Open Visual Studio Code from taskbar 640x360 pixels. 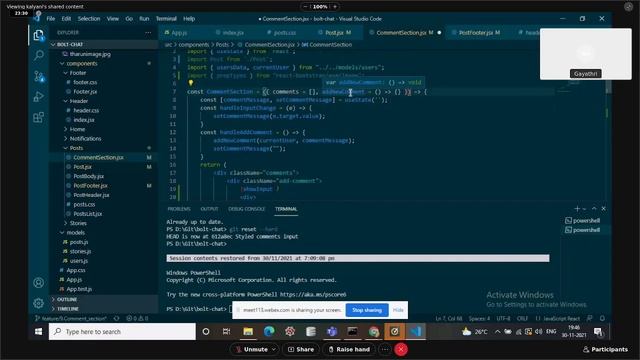[x=416, y=331]
